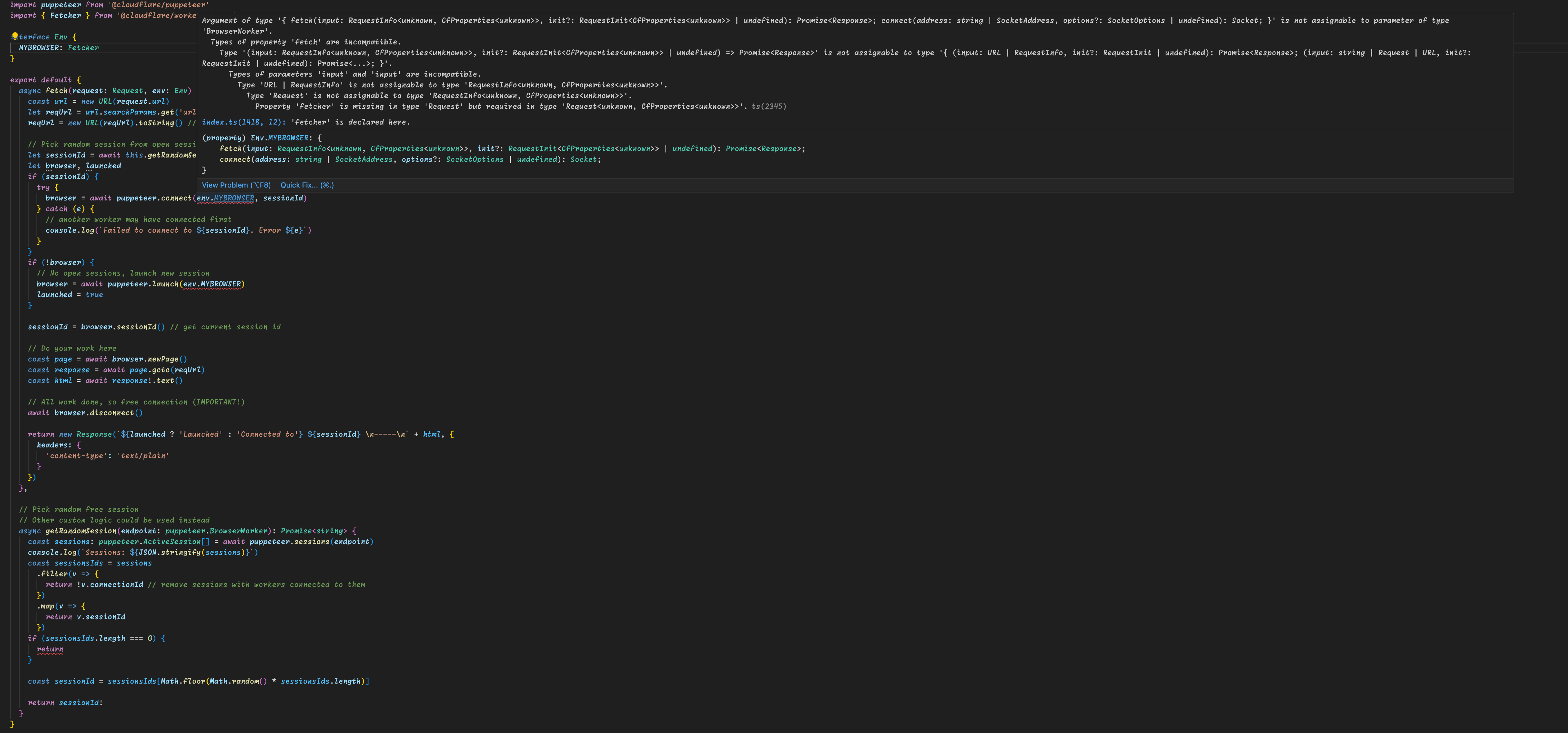Click the underlined return statement
Screen dimensions: 1568x733
49,649
